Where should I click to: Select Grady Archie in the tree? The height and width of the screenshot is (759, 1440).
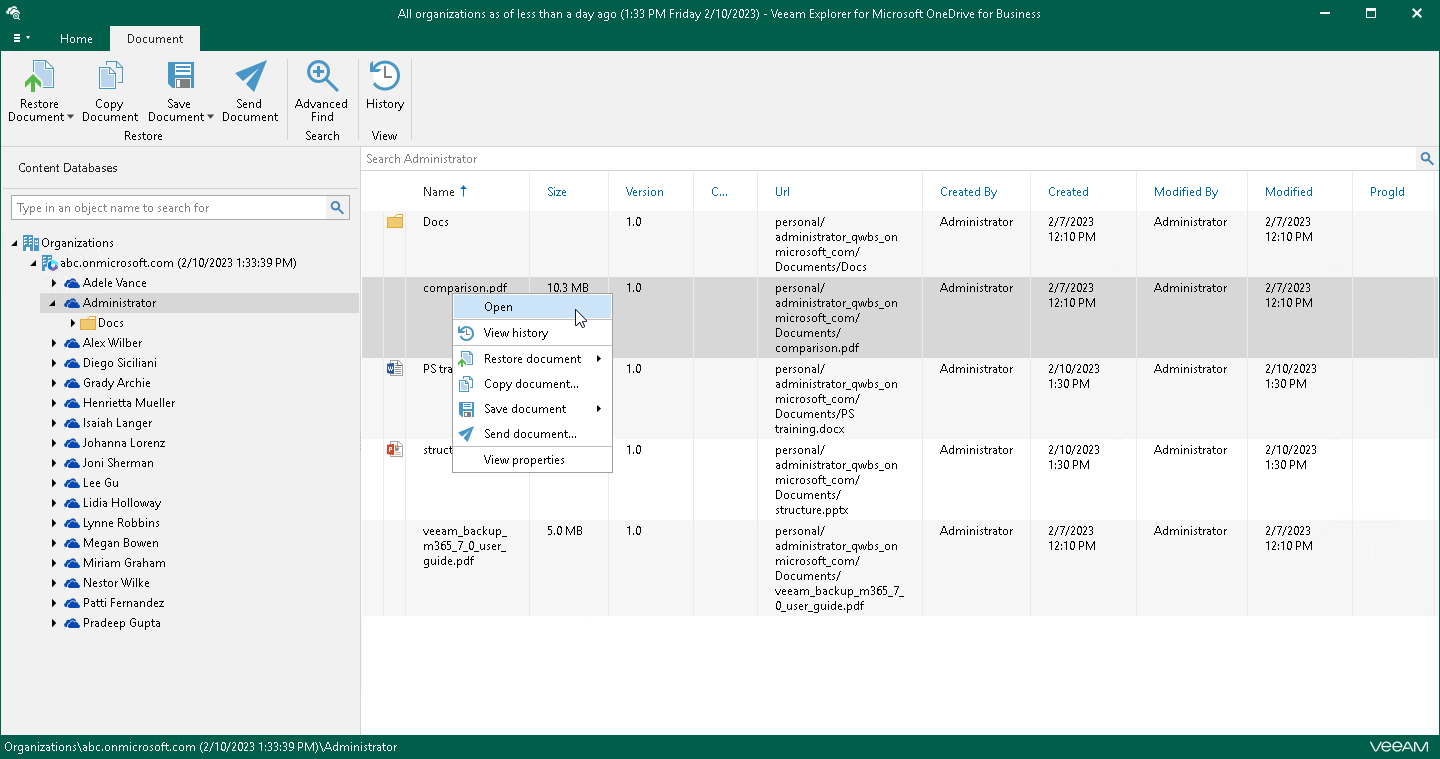tap(117, 383)
